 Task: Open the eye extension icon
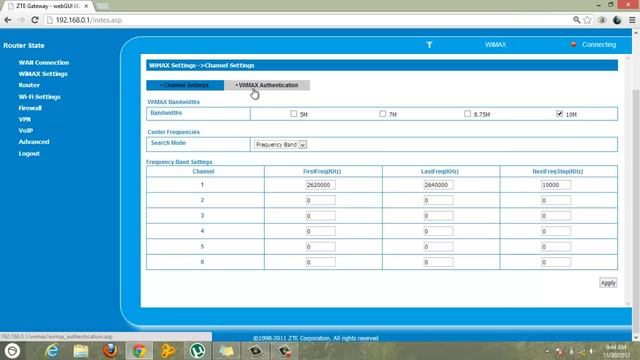pyautogui.click(x=602, y=20)
